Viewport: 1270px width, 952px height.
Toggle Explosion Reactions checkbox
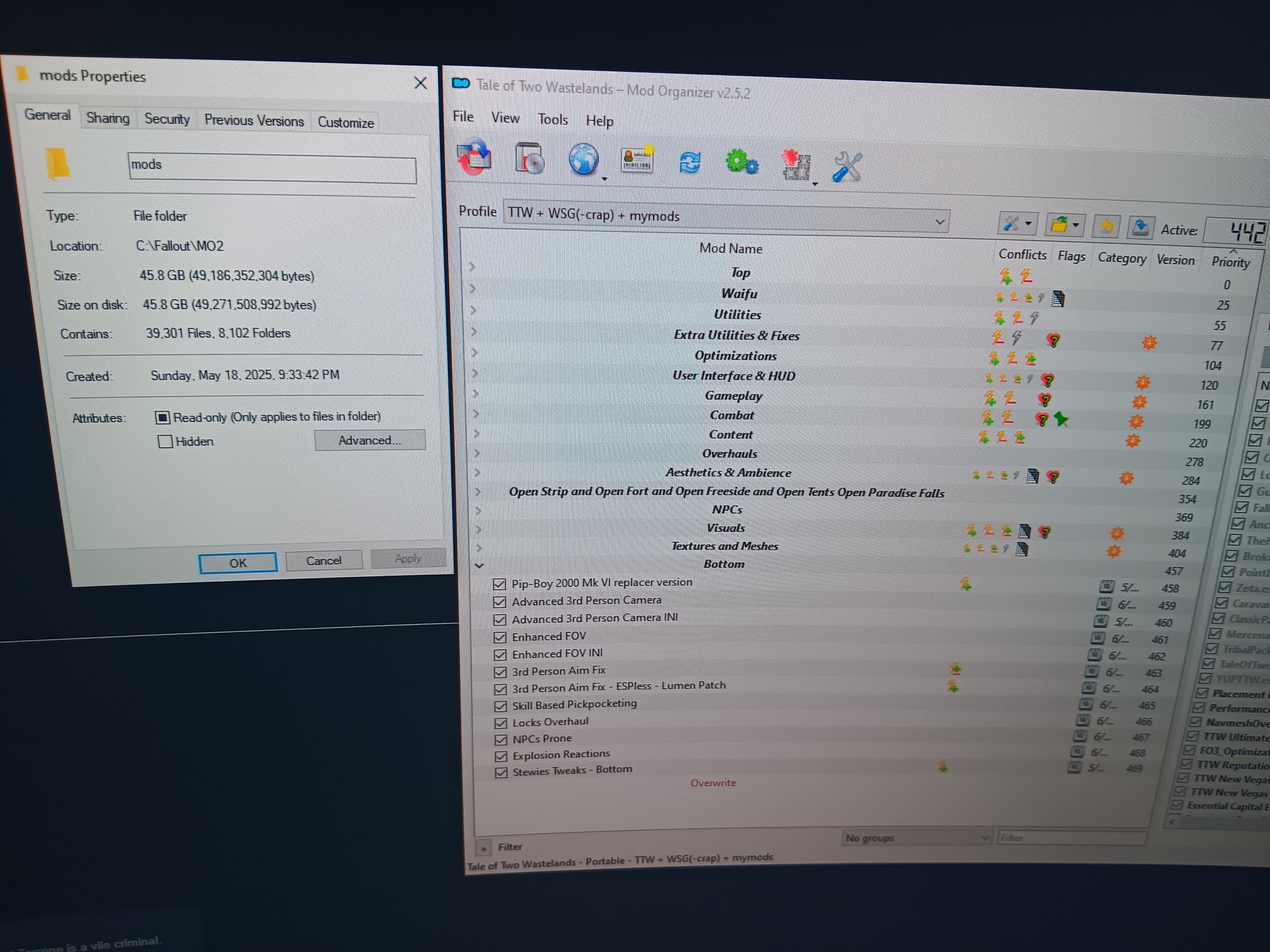tap(501, 756)
